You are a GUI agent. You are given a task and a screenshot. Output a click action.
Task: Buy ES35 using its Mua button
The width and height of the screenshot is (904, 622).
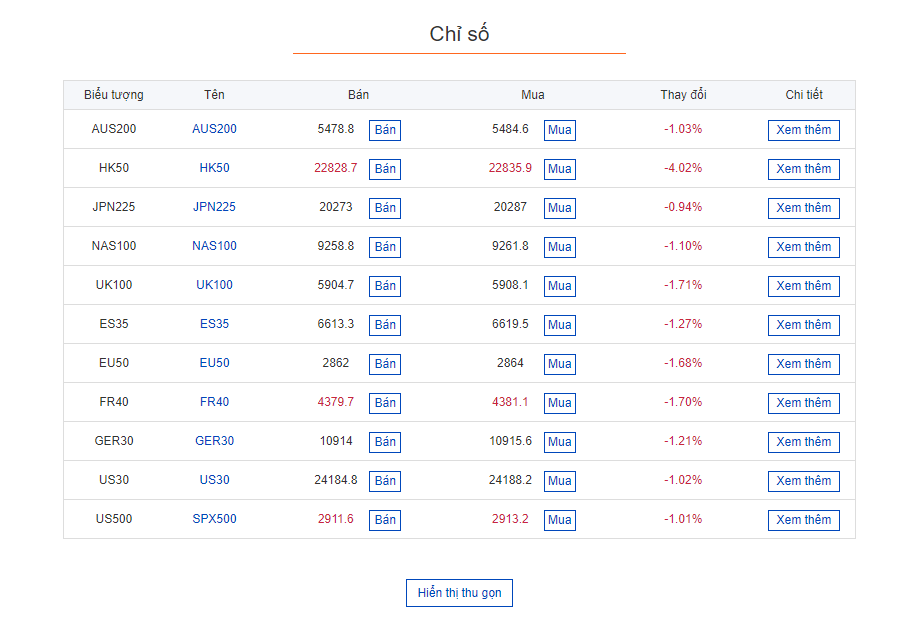[x=560, y=325]
